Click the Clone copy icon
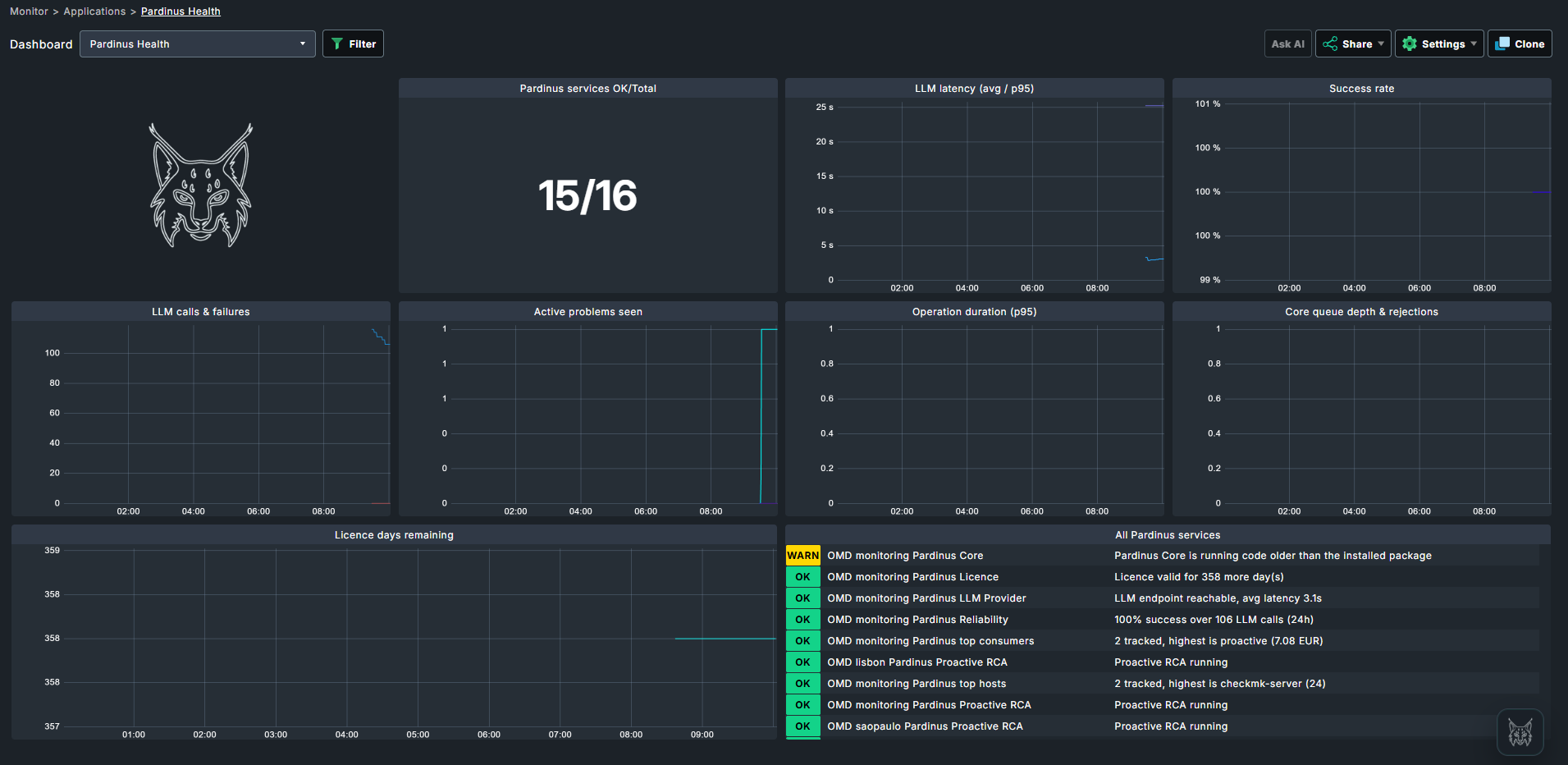Screen dimensions: 1568x765 (x=1502, y=44)
